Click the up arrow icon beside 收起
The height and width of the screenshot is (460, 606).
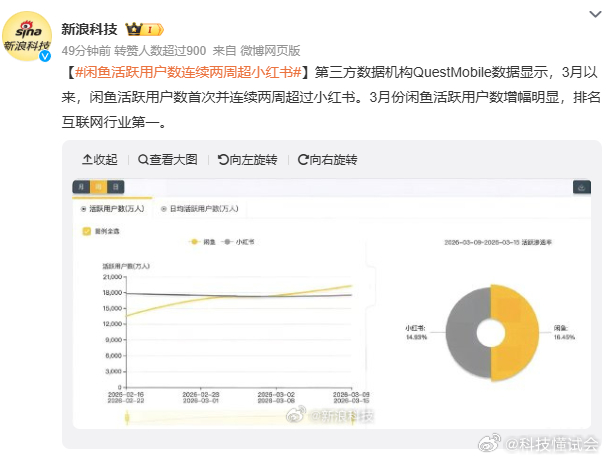[87, 159]
